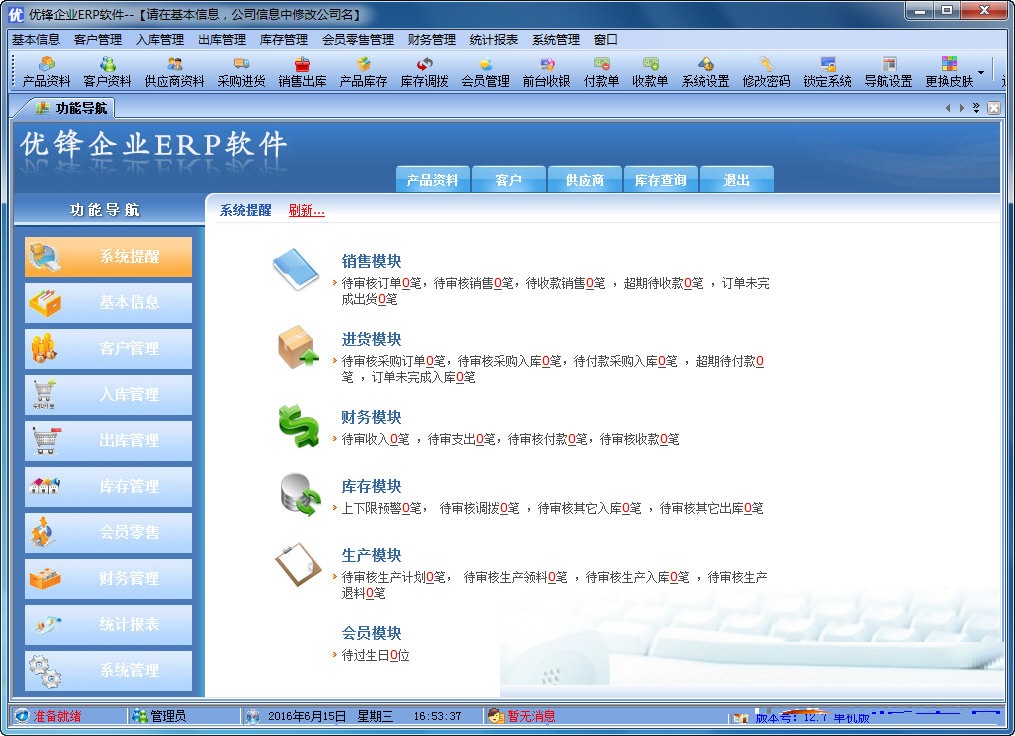Screen dimensions: 1015x736
Task: Open 供应商资料 toolbar icon
Action: pos(174,72)
